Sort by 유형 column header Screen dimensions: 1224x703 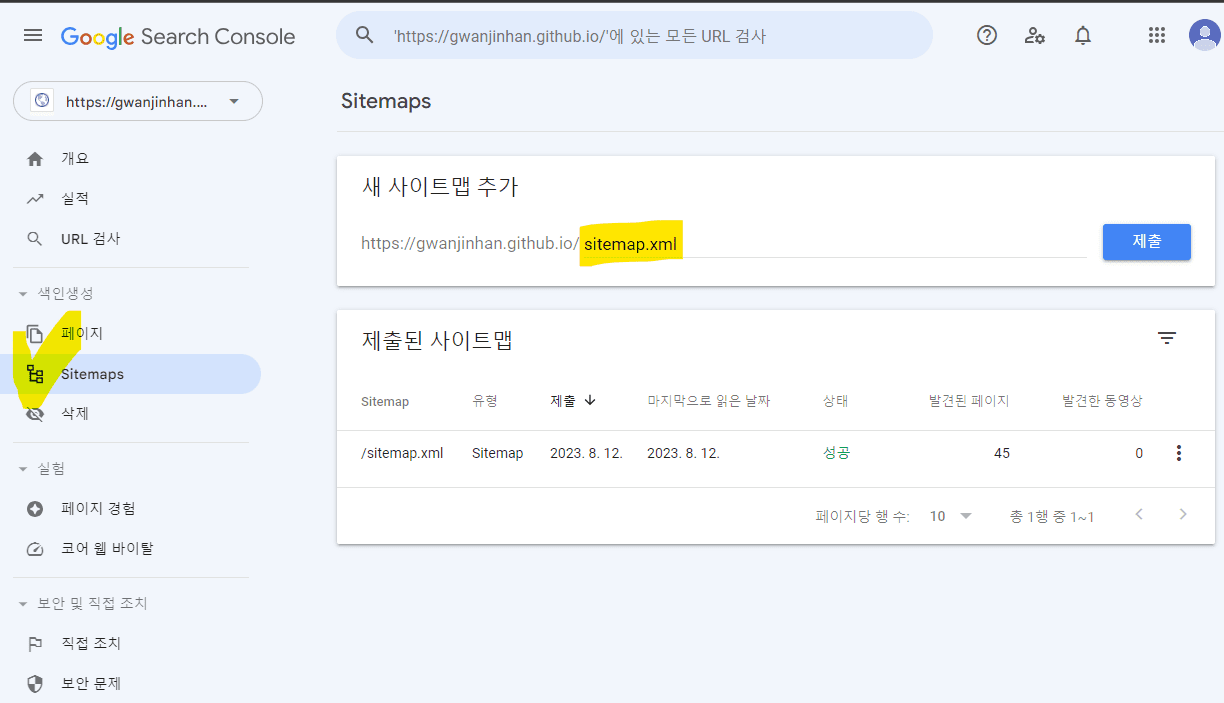click(485, 401)
